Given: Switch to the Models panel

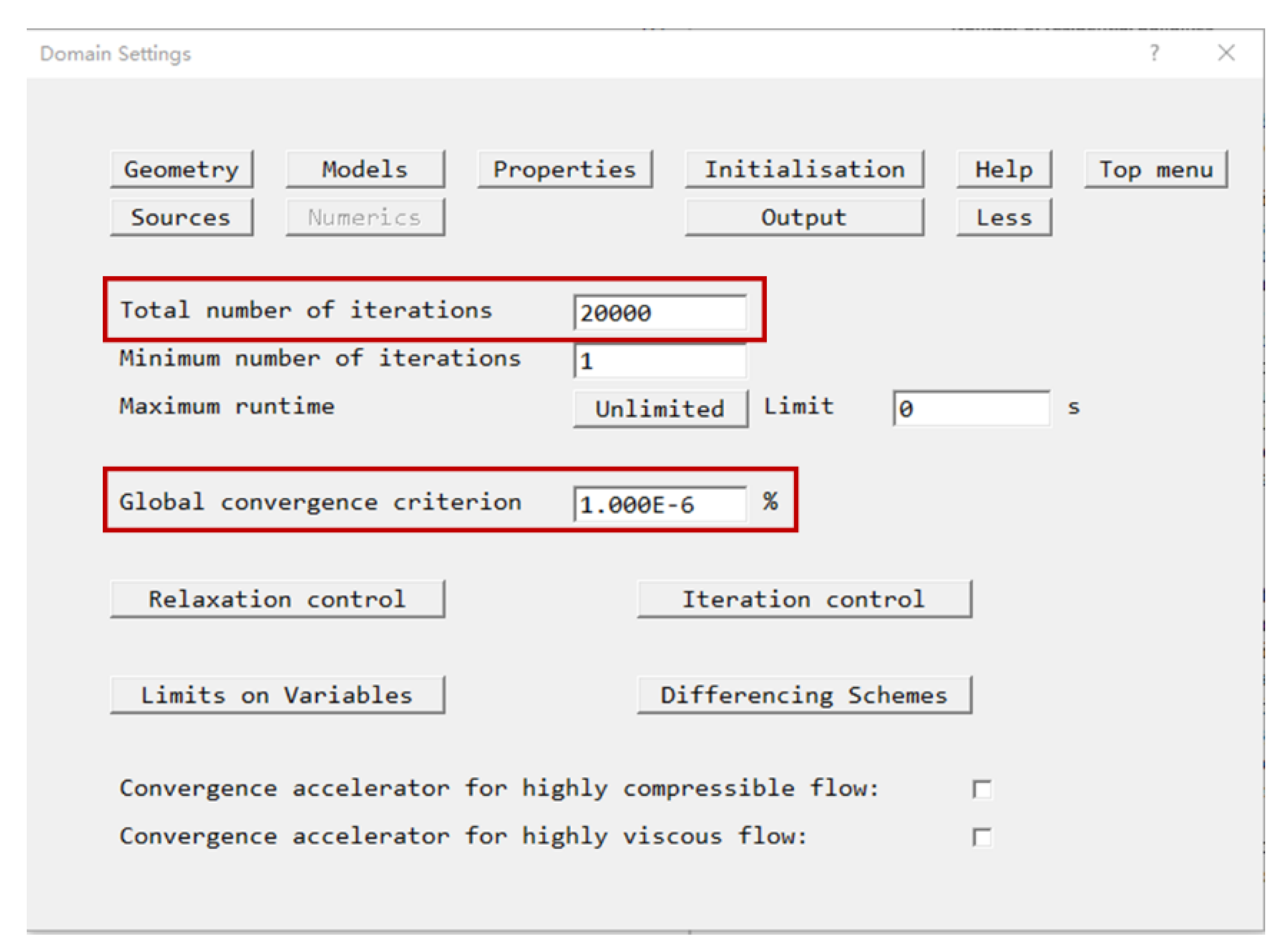Looking at the screenshot, I should 365,169.
